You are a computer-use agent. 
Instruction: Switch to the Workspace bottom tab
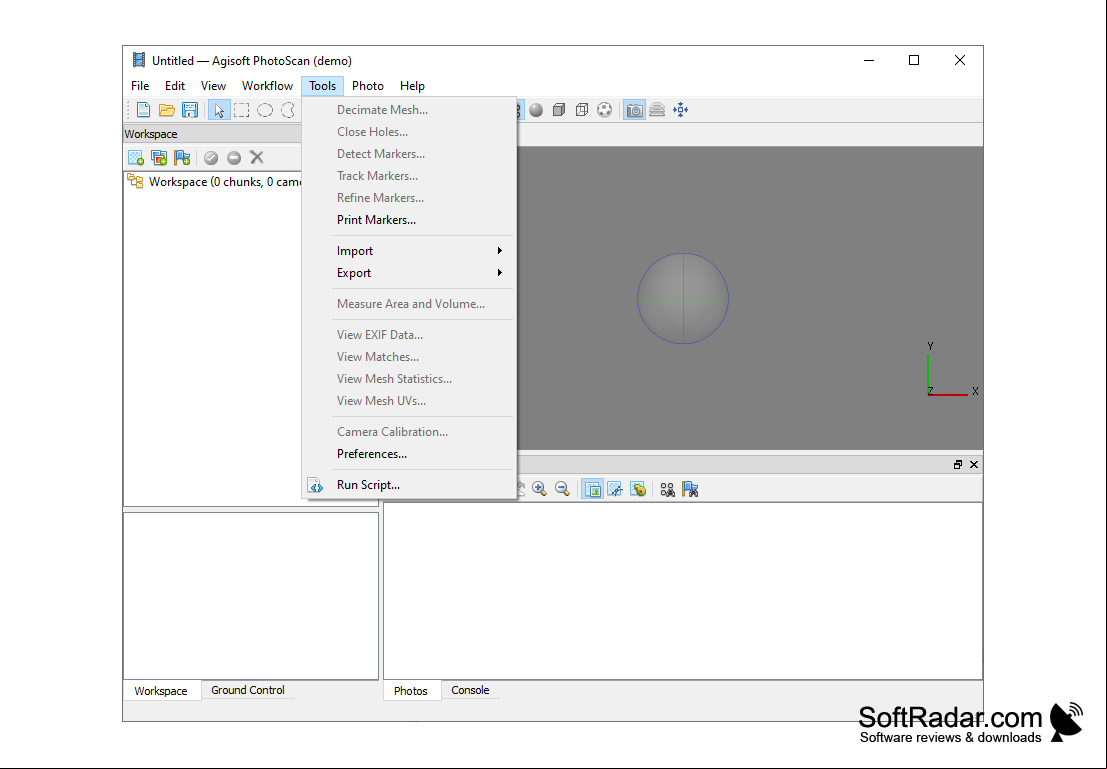tap(161, 691)
